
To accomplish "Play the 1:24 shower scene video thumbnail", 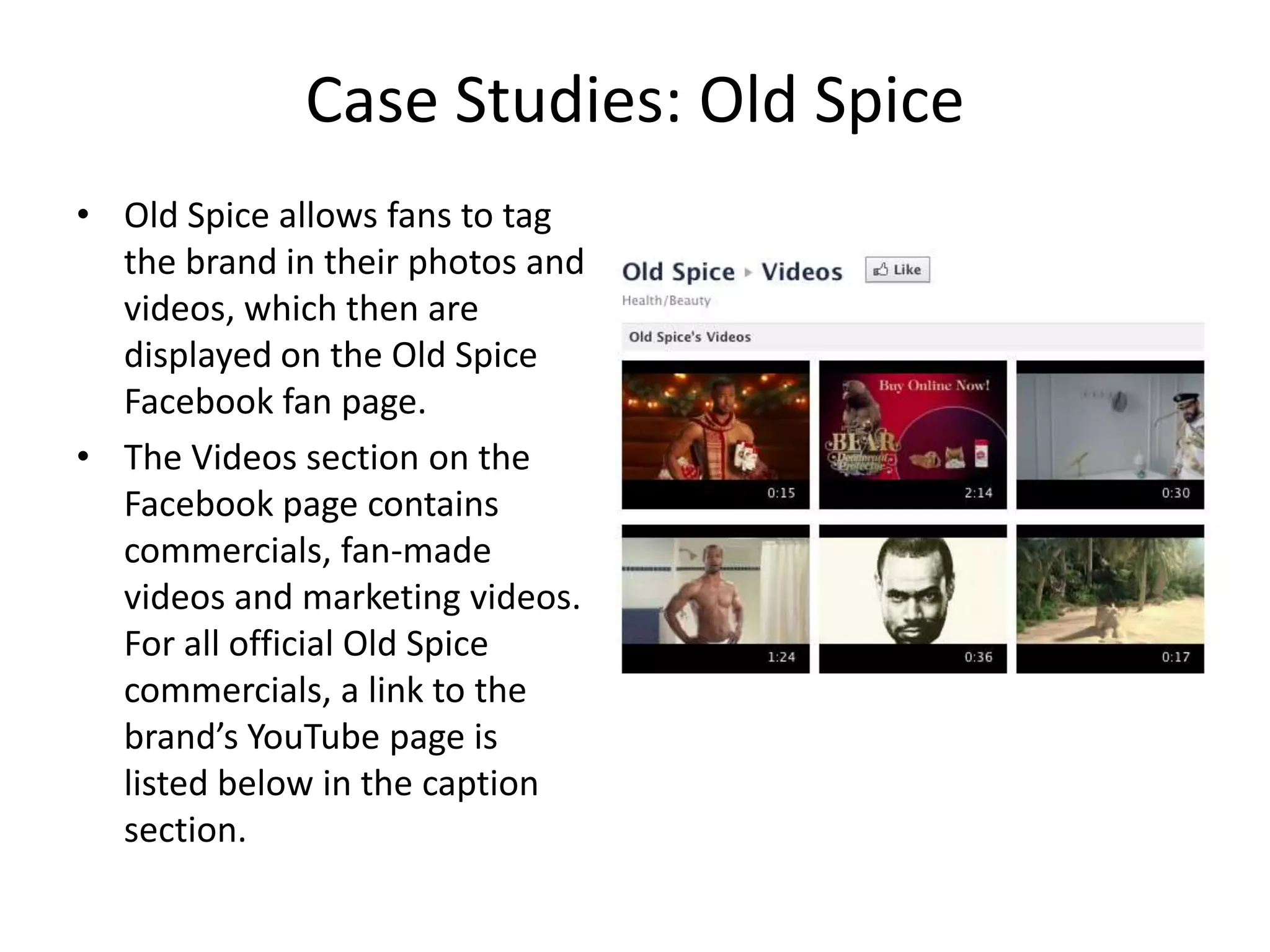I will pos(716,599).
